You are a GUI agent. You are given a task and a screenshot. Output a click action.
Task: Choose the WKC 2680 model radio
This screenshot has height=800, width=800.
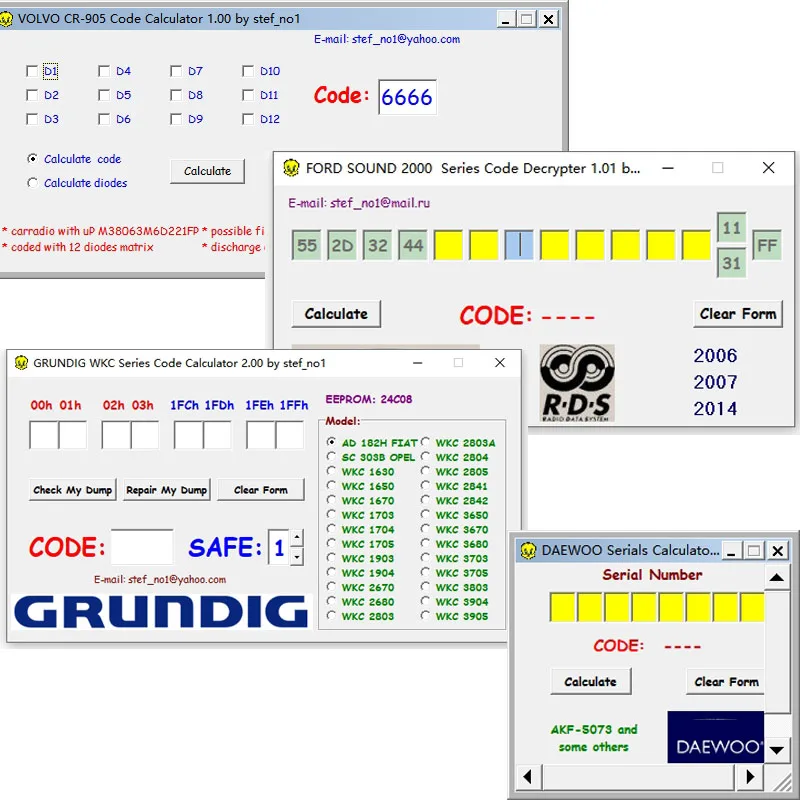332,601
